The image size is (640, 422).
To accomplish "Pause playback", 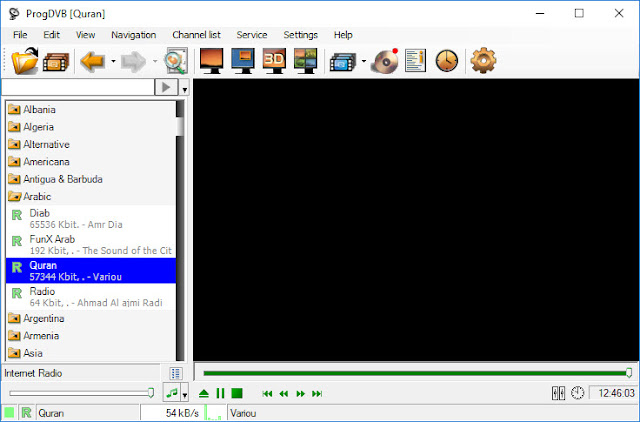I will point(220,393).
